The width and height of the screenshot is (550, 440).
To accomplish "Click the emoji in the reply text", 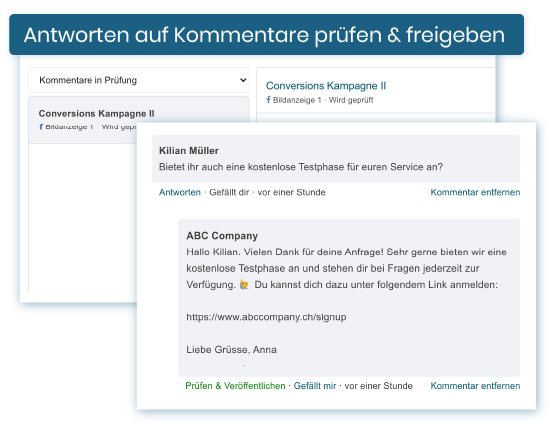I will (x=244, y=285).
